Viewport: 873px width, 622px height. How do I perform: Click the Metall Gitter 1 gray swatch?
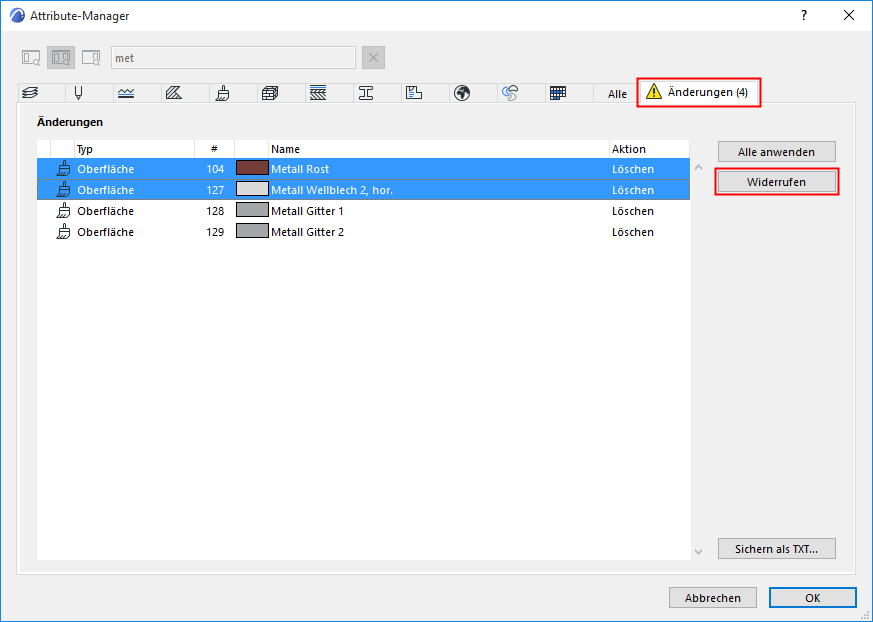point(252,210)
